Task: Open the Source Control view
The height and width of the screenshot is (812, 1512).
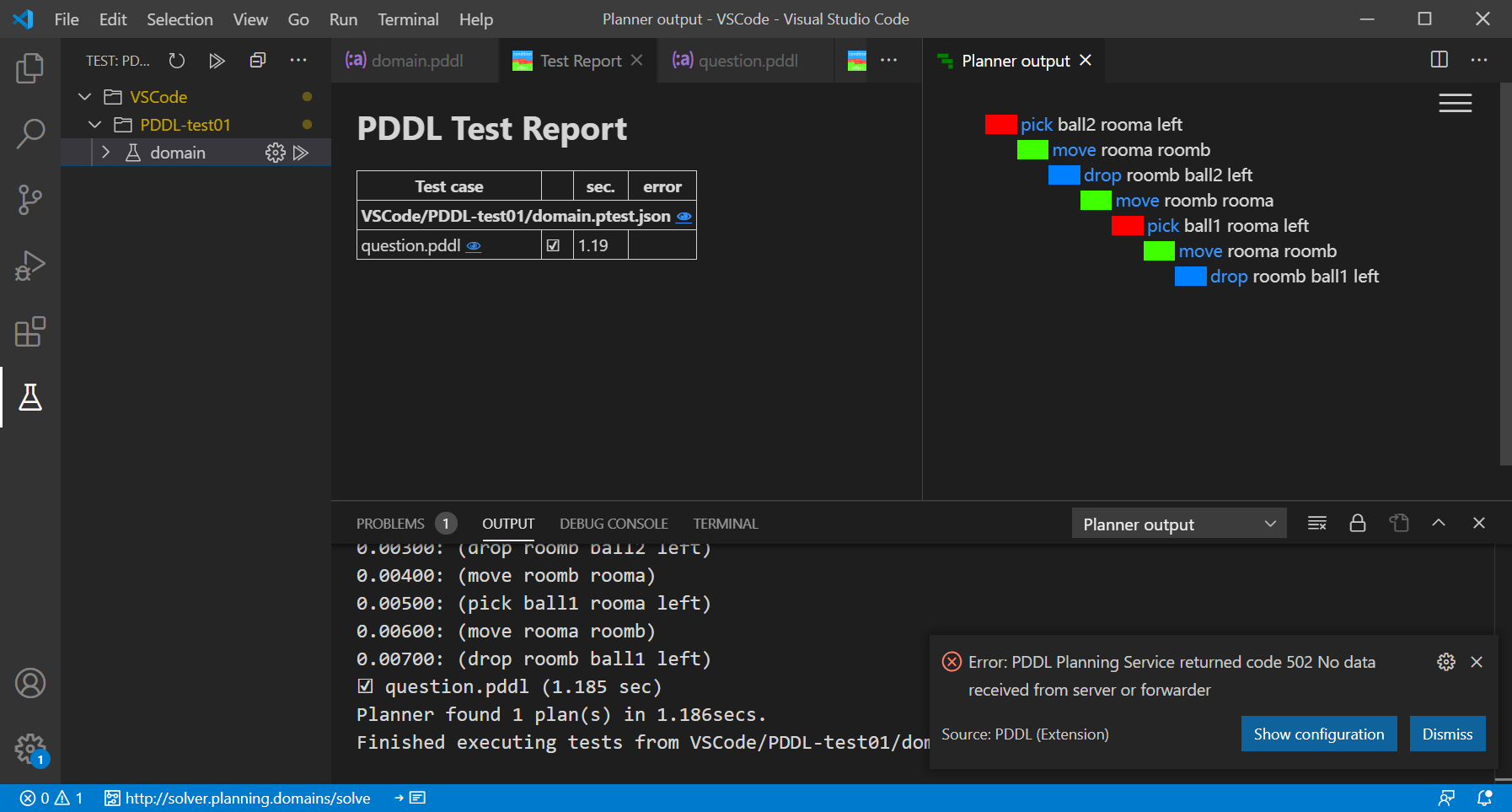Action: 30,200
